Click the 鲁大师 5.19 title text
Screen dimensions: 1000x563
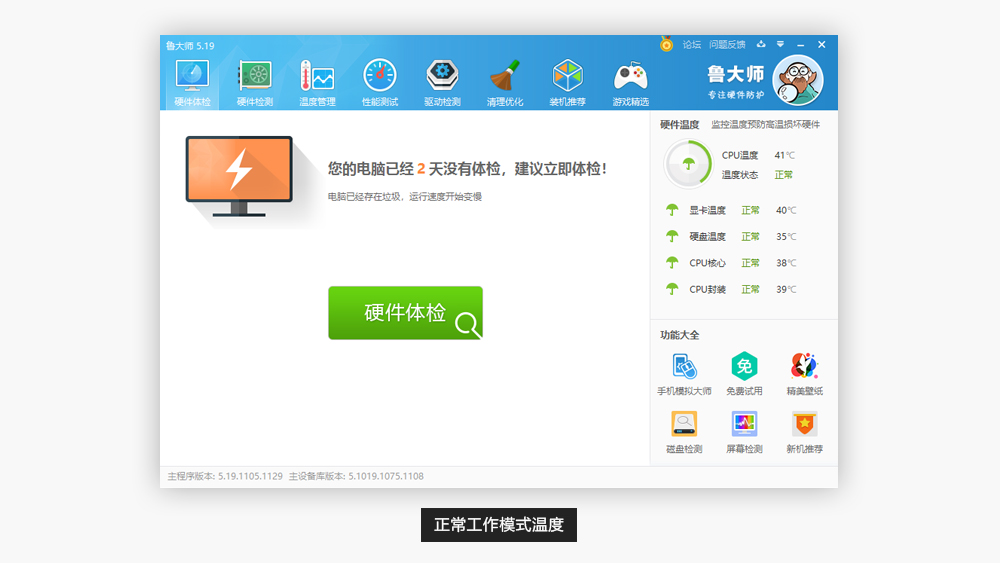[x=190, y=46]
